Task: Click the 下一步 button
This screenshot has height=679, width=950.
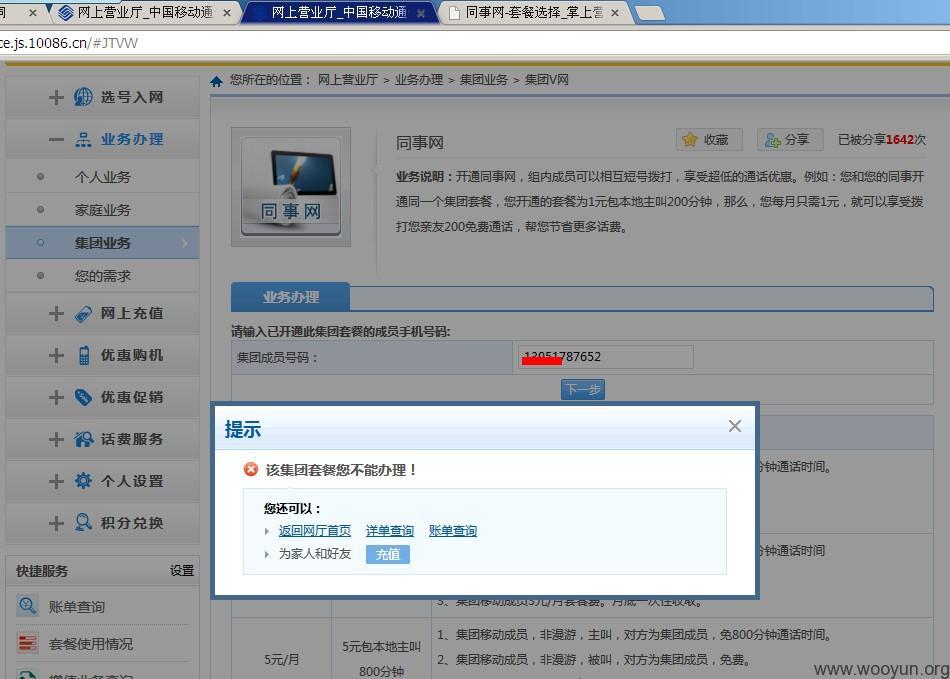Action: tap(583, 389)
